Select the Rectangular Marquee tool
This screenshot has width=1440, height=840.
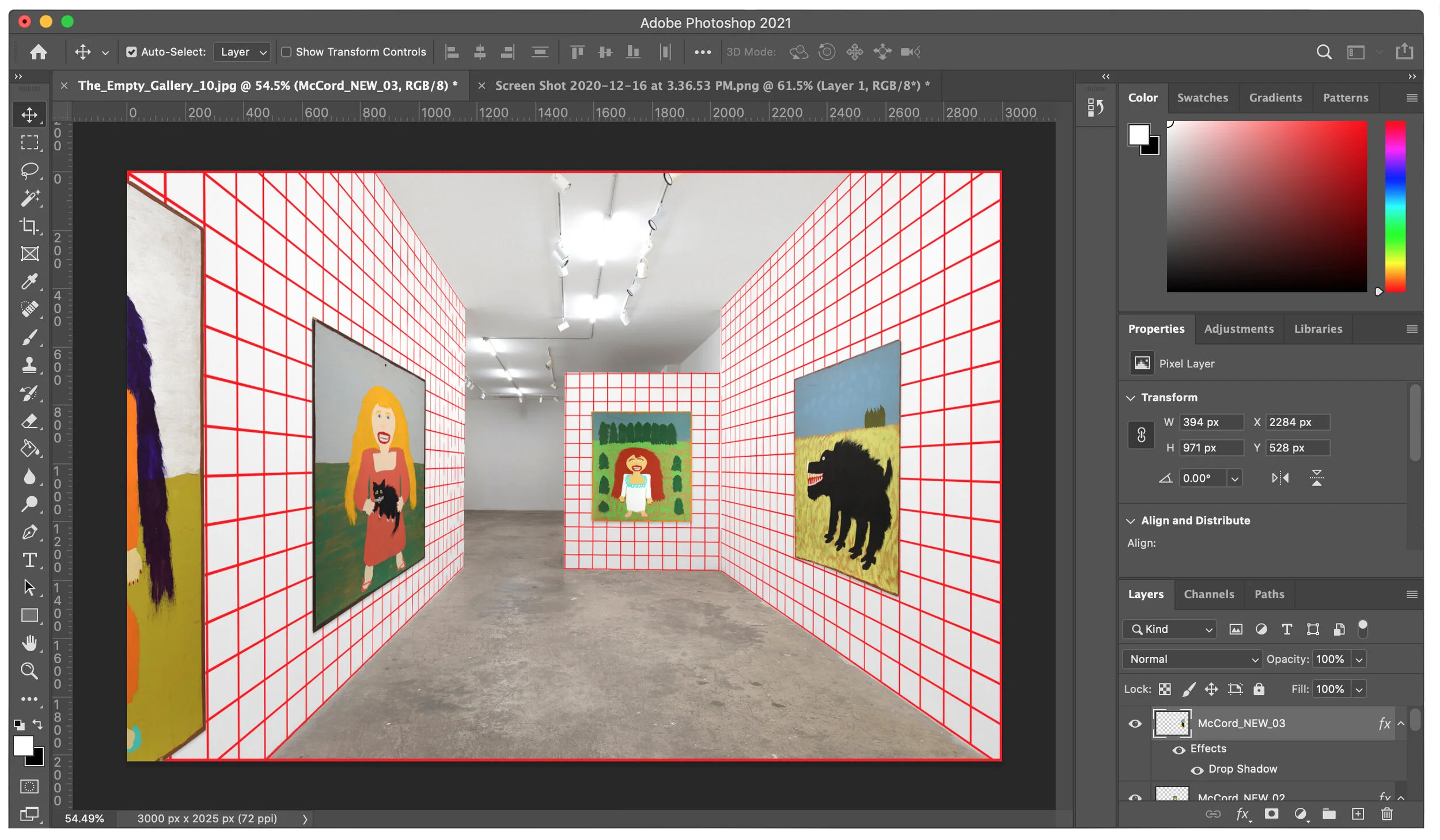click(29, 142)
